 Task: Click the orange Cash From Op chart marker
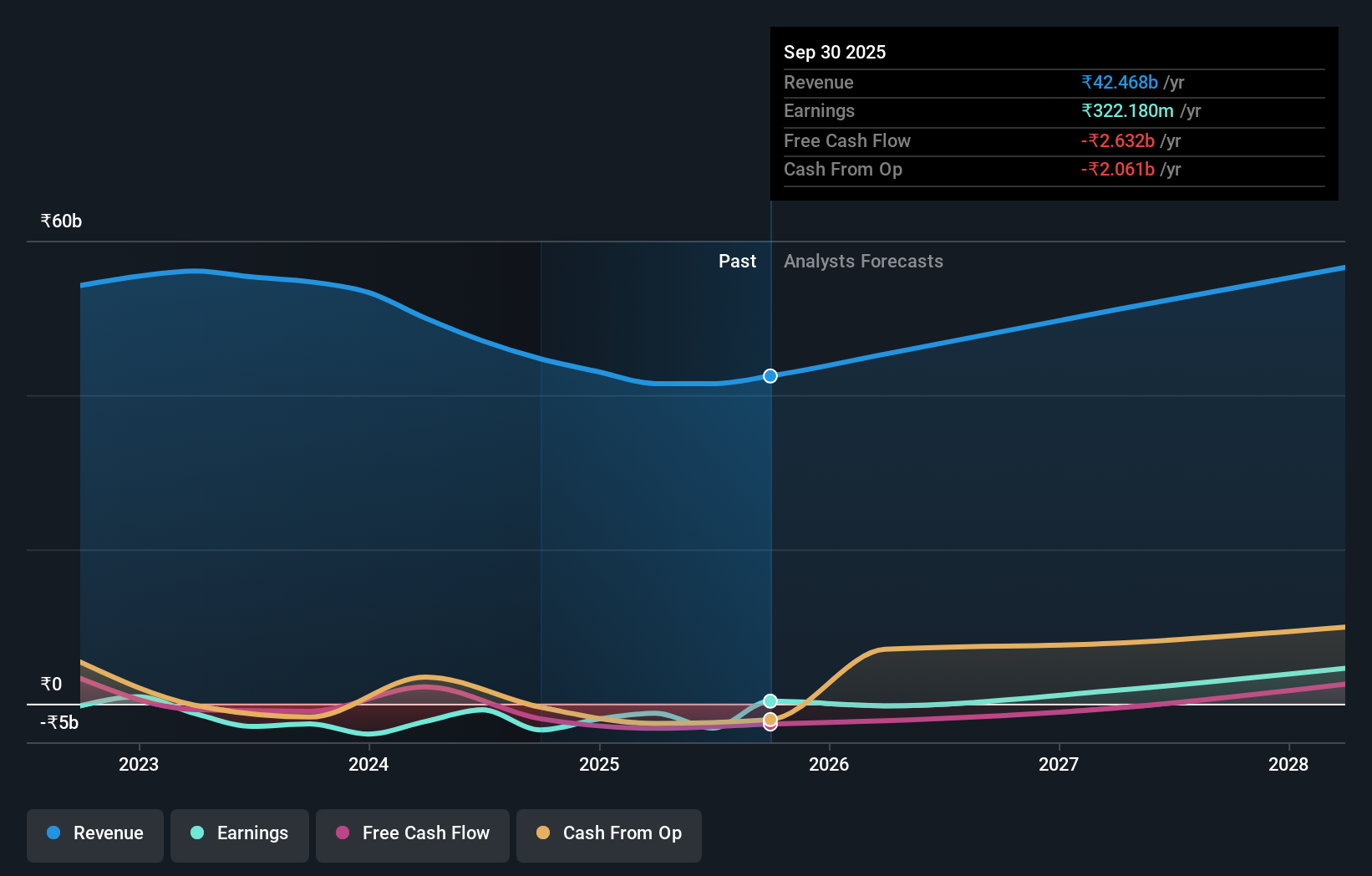770,720
